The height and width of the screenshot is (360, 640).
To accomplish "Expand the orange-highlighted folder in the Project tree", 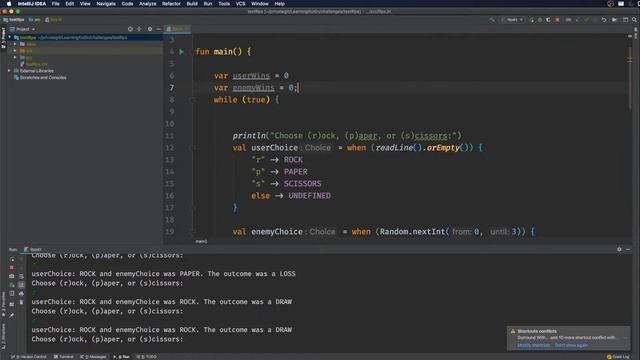I will [x=15, y=51].
